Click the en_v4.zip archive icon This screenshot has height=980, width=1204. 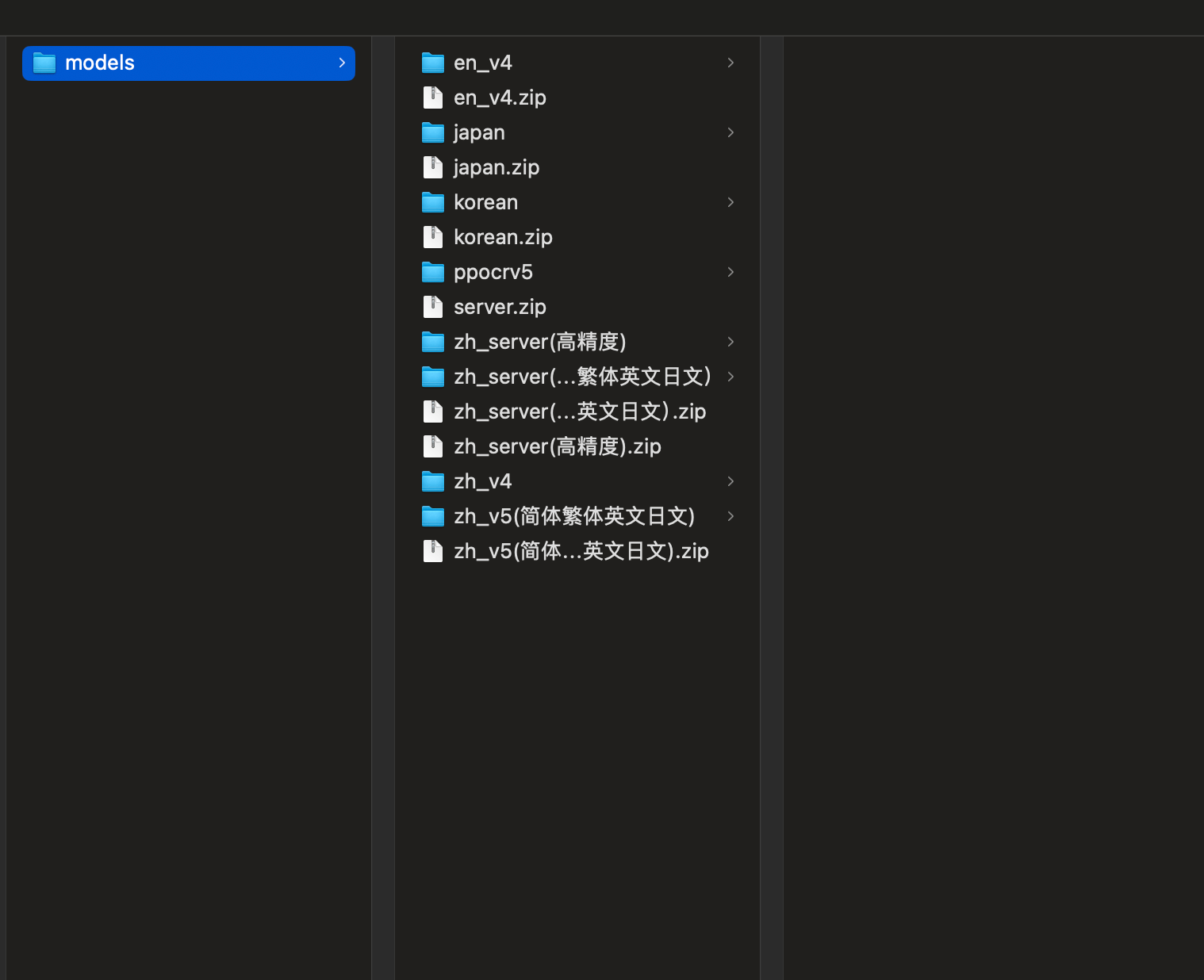[x=433, y=98]
